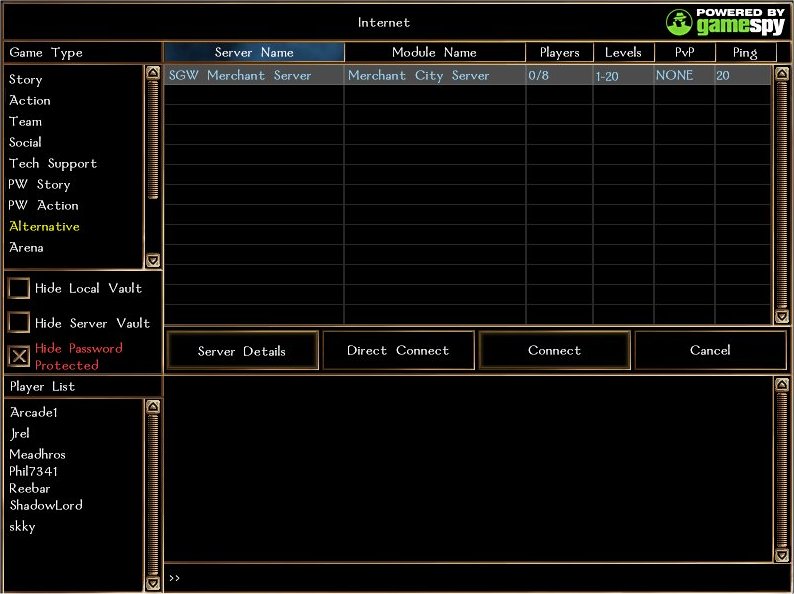
Task: Click the 0/8 players cell
Action: pyautogui.click(x=560, y=75)
